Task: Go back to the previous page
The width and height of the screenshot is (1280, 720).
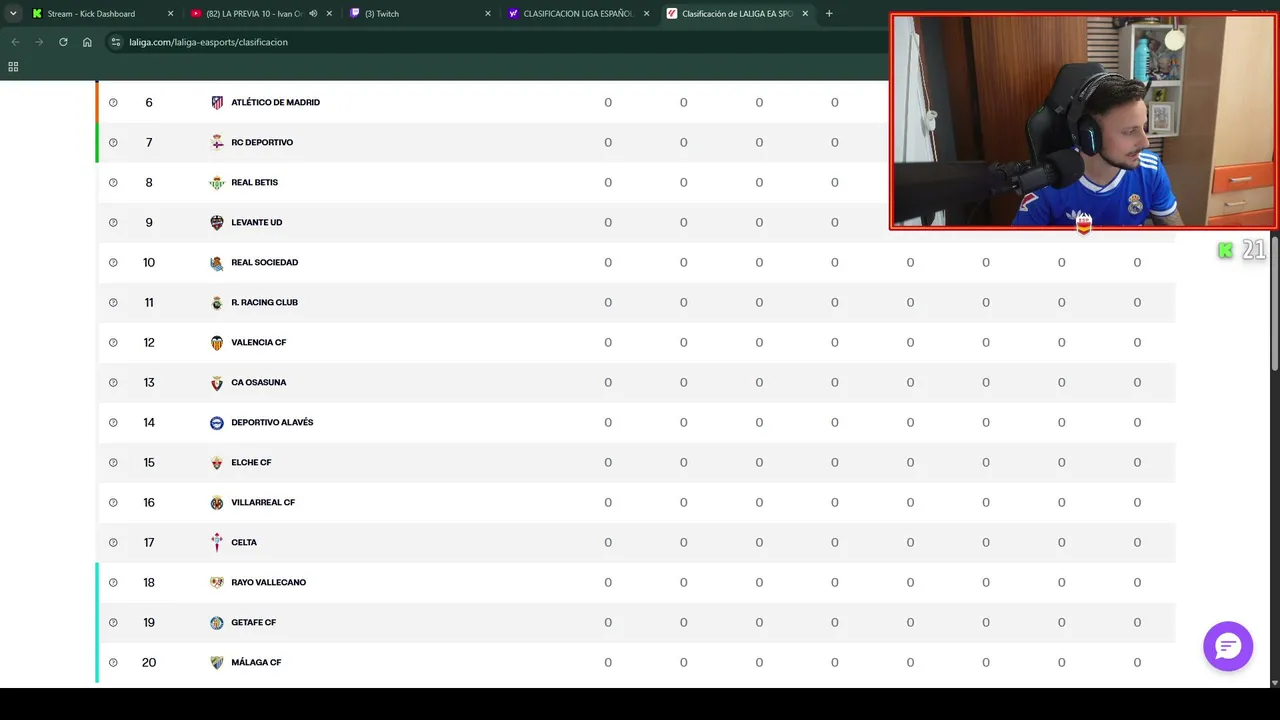Action: (15, 42)
